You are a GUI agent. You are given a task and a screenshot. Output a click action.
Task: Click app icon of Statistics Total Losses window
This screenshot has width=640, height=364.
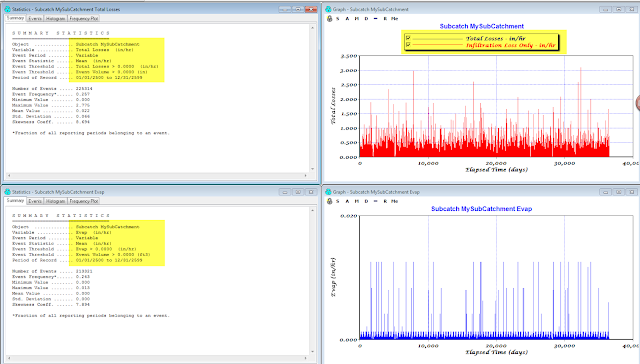point(7,9)
